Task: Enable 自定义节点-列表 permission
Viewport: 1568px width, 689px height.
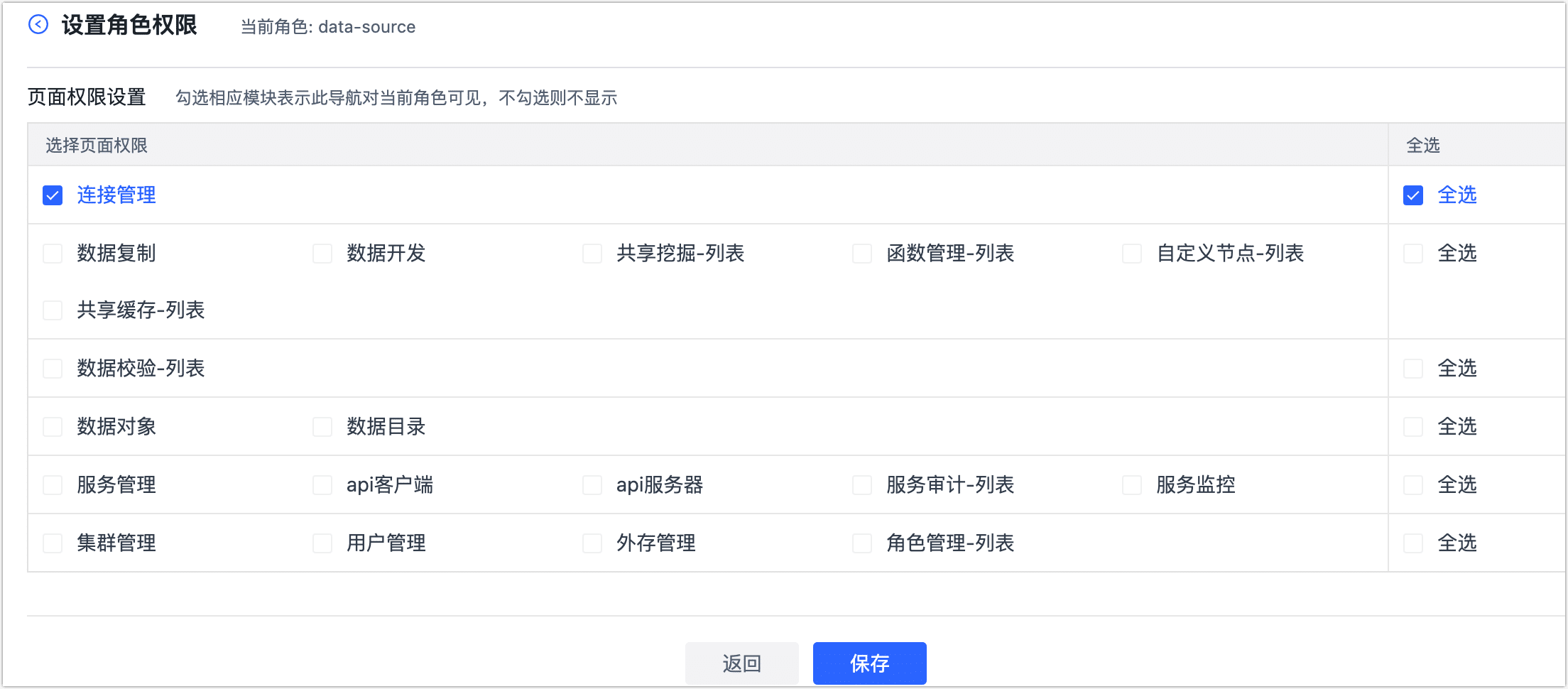Action: point(1131,253)
